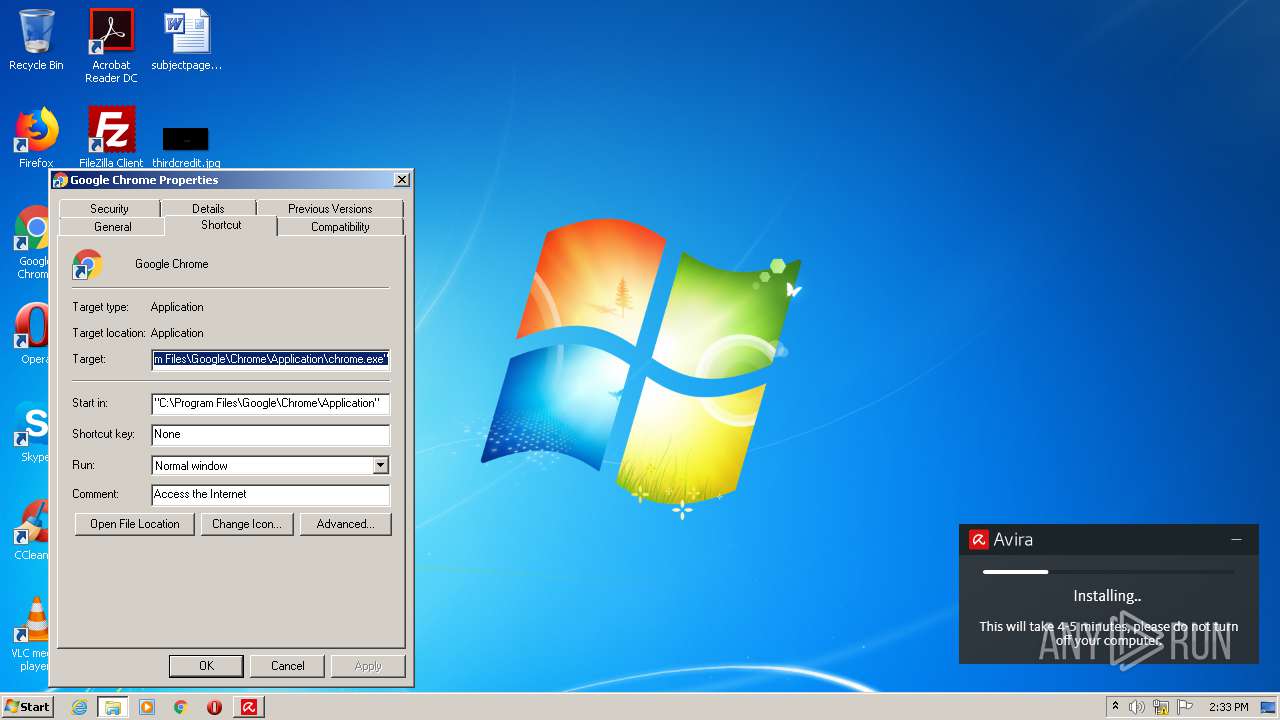The image size is (1280, 720).
Task: Select the Skype desktop shortcut
Action: (31, 432)
